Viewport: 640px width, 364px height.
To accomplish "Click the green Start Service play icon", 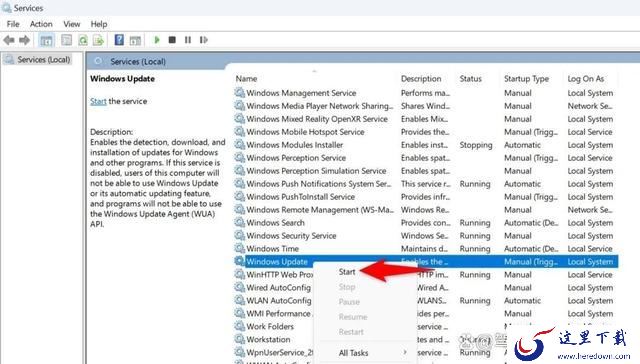I will [156, 40].
